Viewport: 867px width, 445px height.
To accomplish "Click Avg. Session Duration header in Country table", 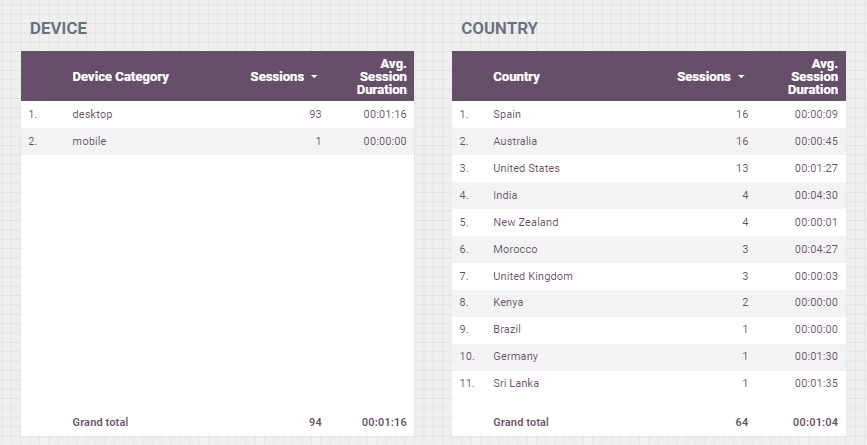I will [813, 77].
